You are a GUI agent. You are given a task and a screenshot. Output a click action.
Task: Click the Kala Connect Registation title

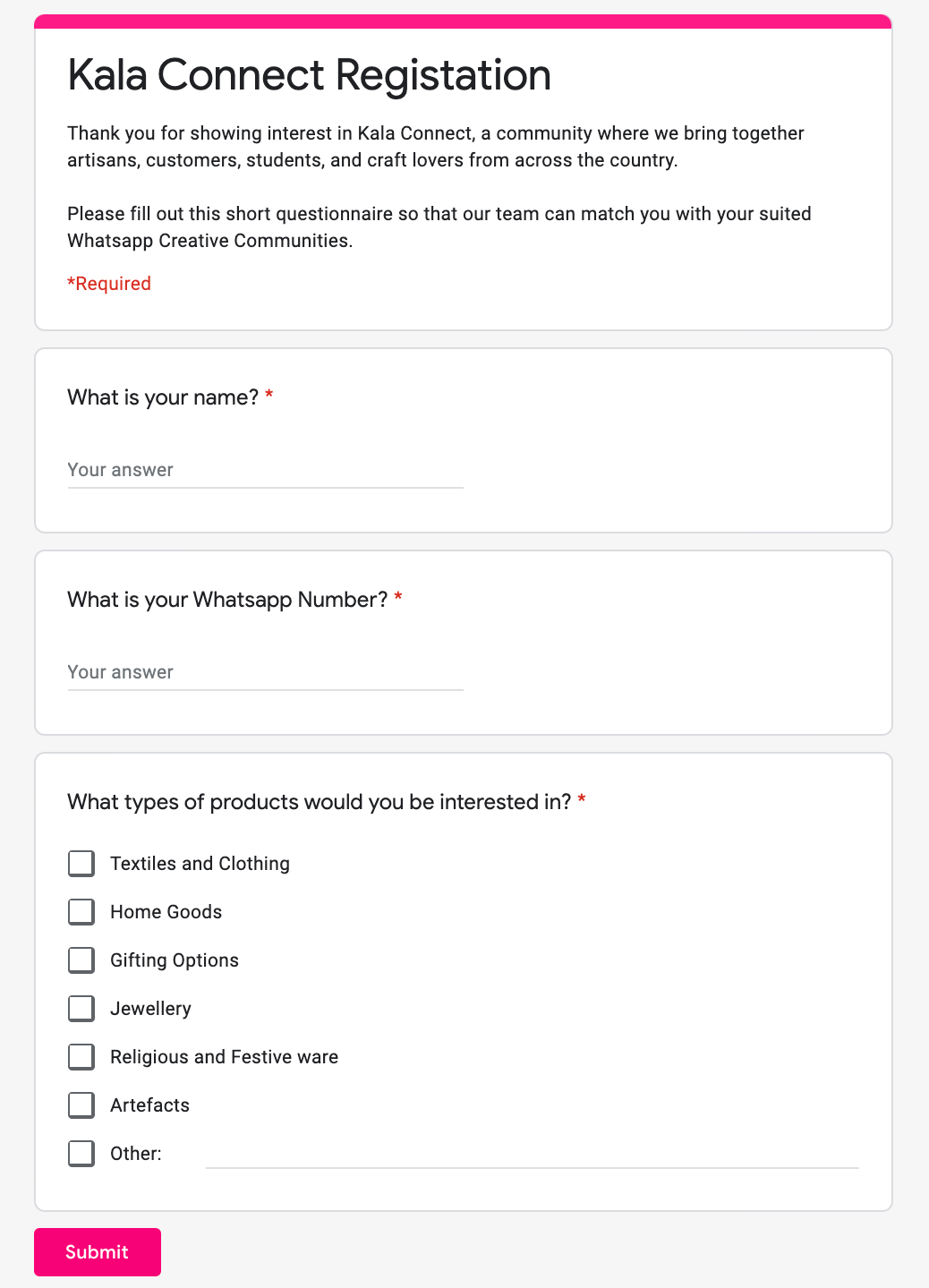(310, 75)
